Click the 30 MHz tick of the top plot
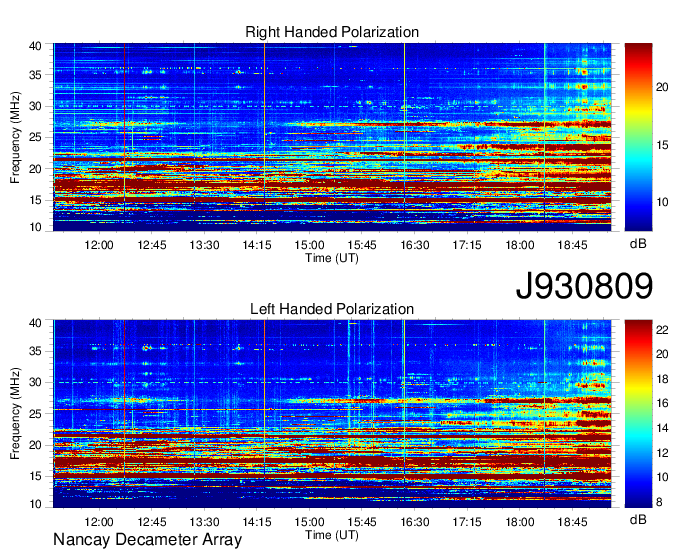Screen dimensions: 680x552 [x=35, y=106]
